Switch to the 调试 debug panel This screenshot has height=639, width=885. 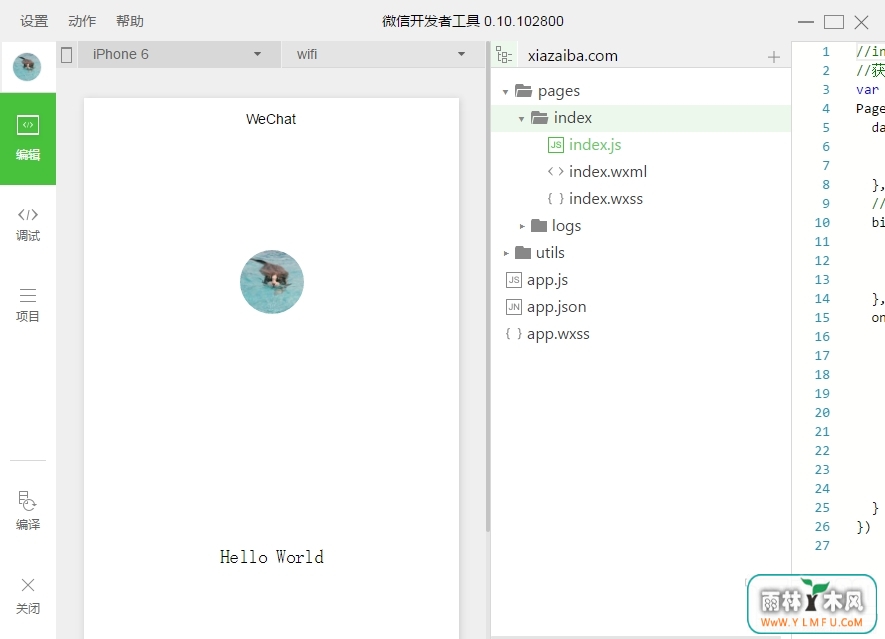point(28,225)
